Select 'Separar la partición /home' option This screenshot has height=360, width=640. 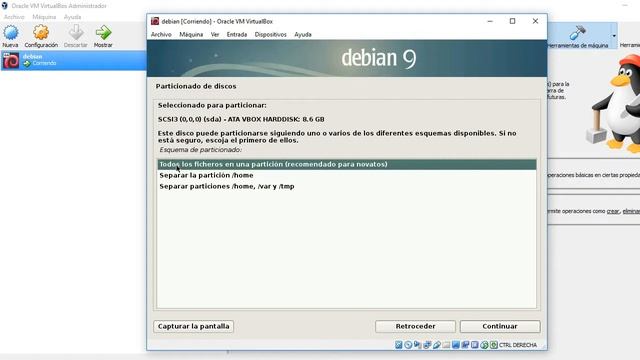coord(347,175)
